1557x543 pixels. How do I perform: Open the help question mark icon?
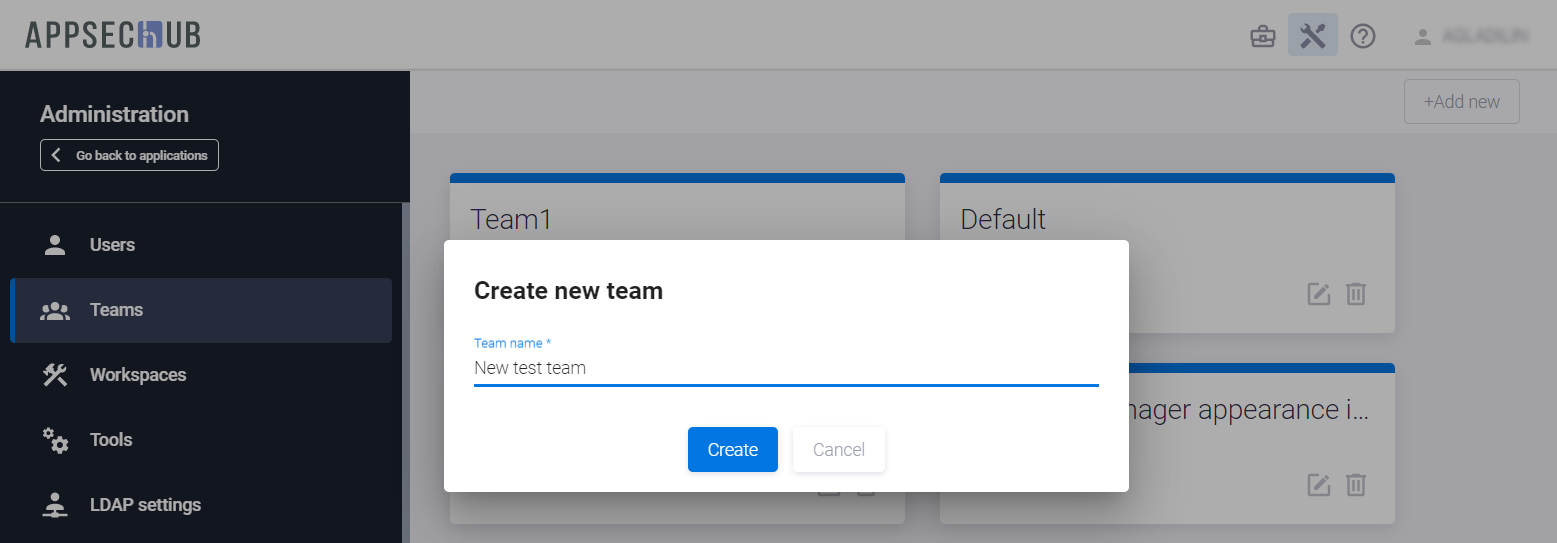pyautogui.click(x=1363, y=36)
